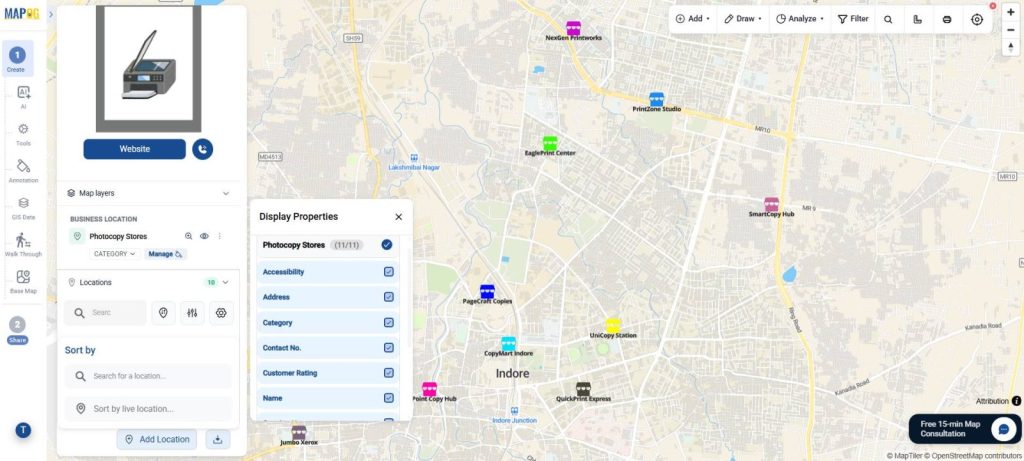1024x461 pixels.
Task: Click the Point Copy Hub map marker
Action: click(x=429, y=389)
